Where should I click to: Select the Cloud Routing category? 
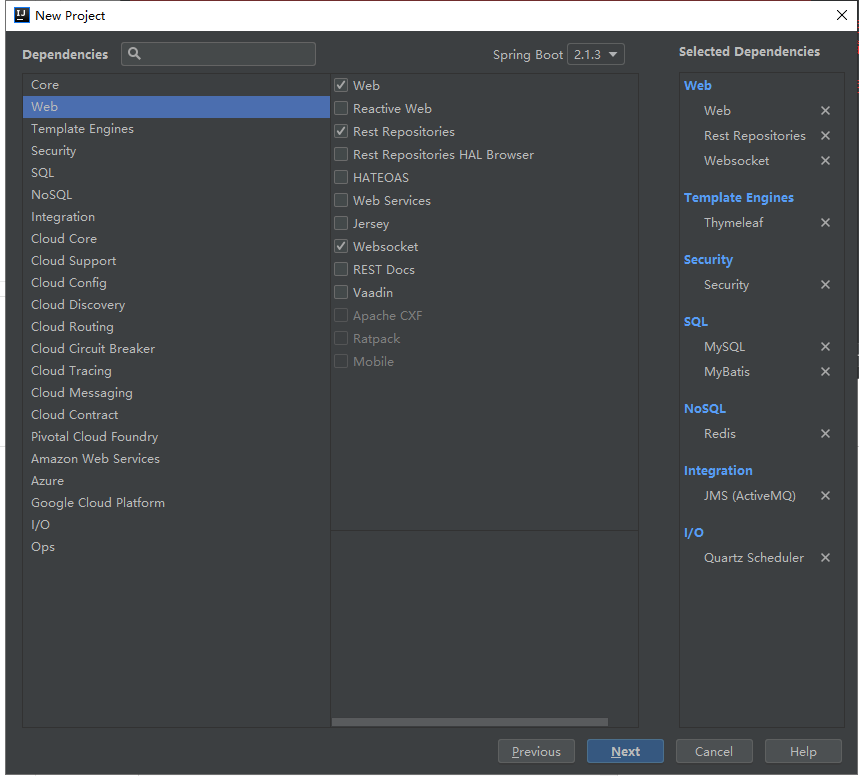click(x=176, y=327)
